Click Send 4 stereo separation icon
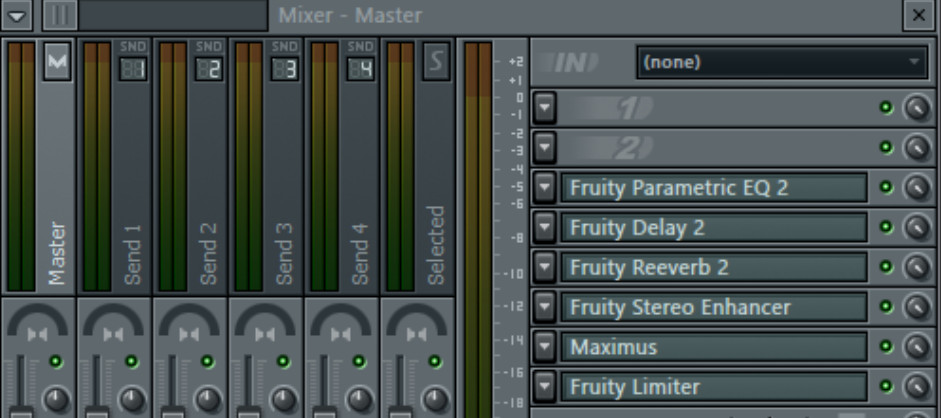 [x=340, y=333]
